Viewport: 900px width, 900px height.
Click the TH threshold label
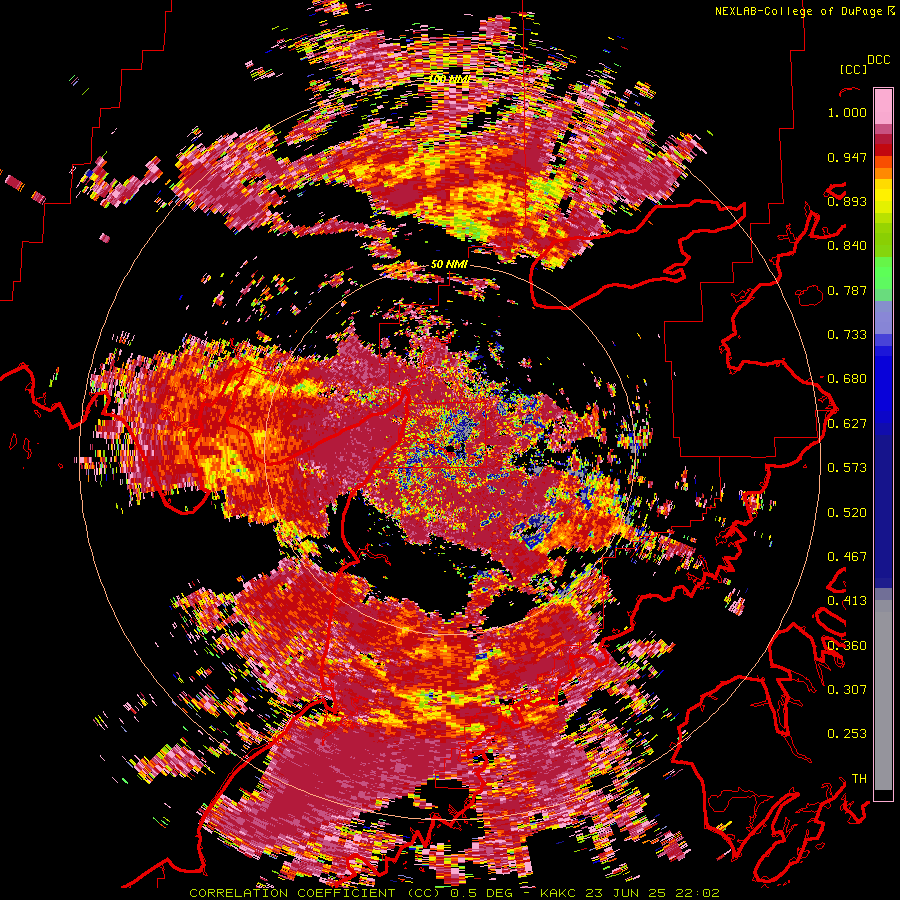tap(859, 779)
